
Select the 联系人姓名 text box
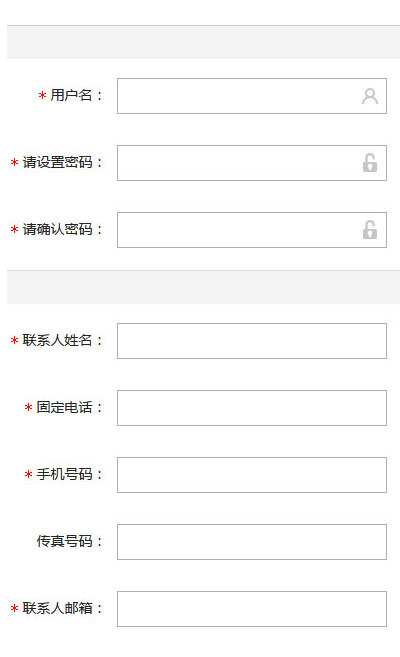252,341
